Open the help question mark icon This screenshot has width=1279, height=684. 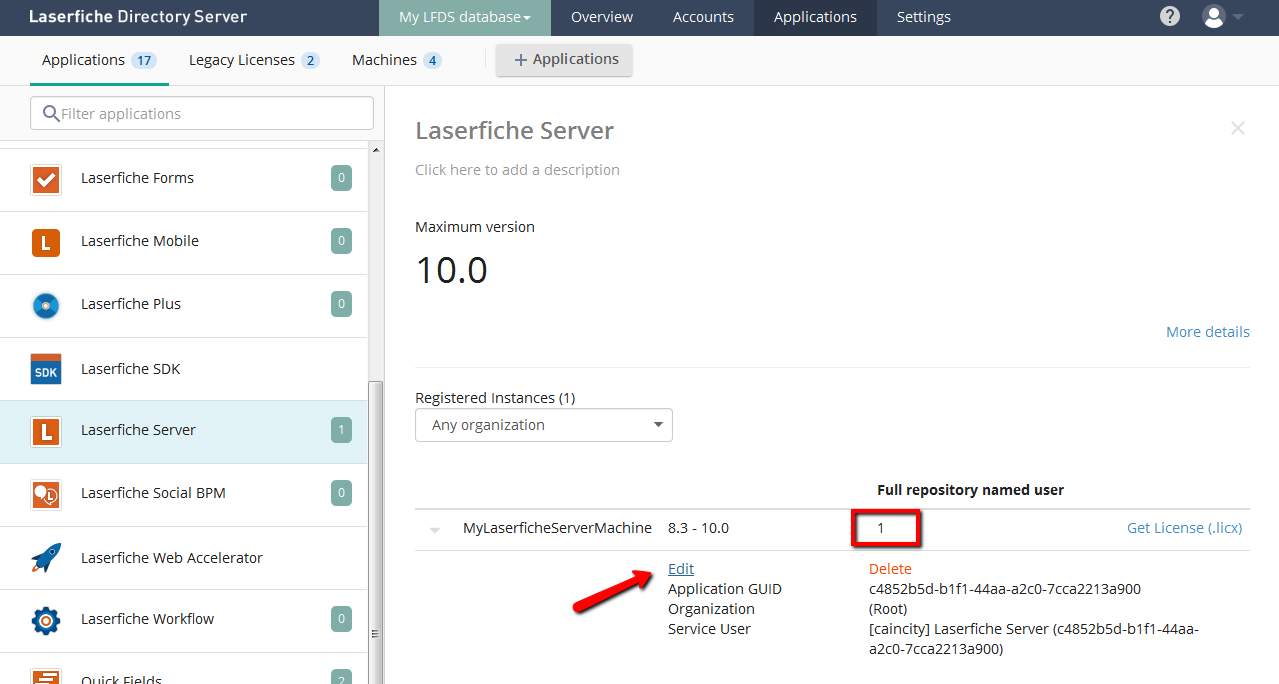(x=1170, y=16)
